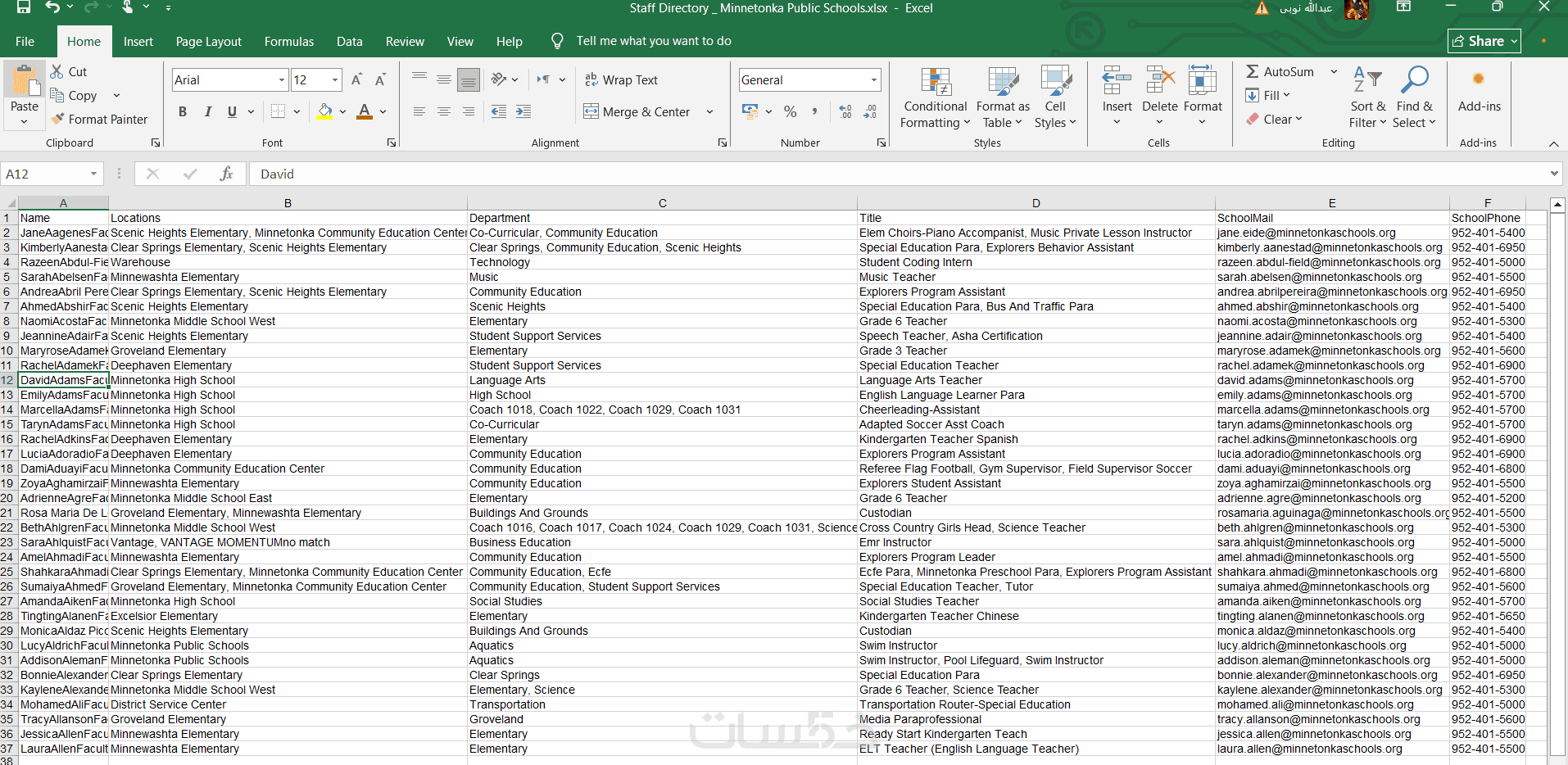1568x765 pixels.
Task: Toggle Wrap Text on the cell
Action: (x=621, y=80)
